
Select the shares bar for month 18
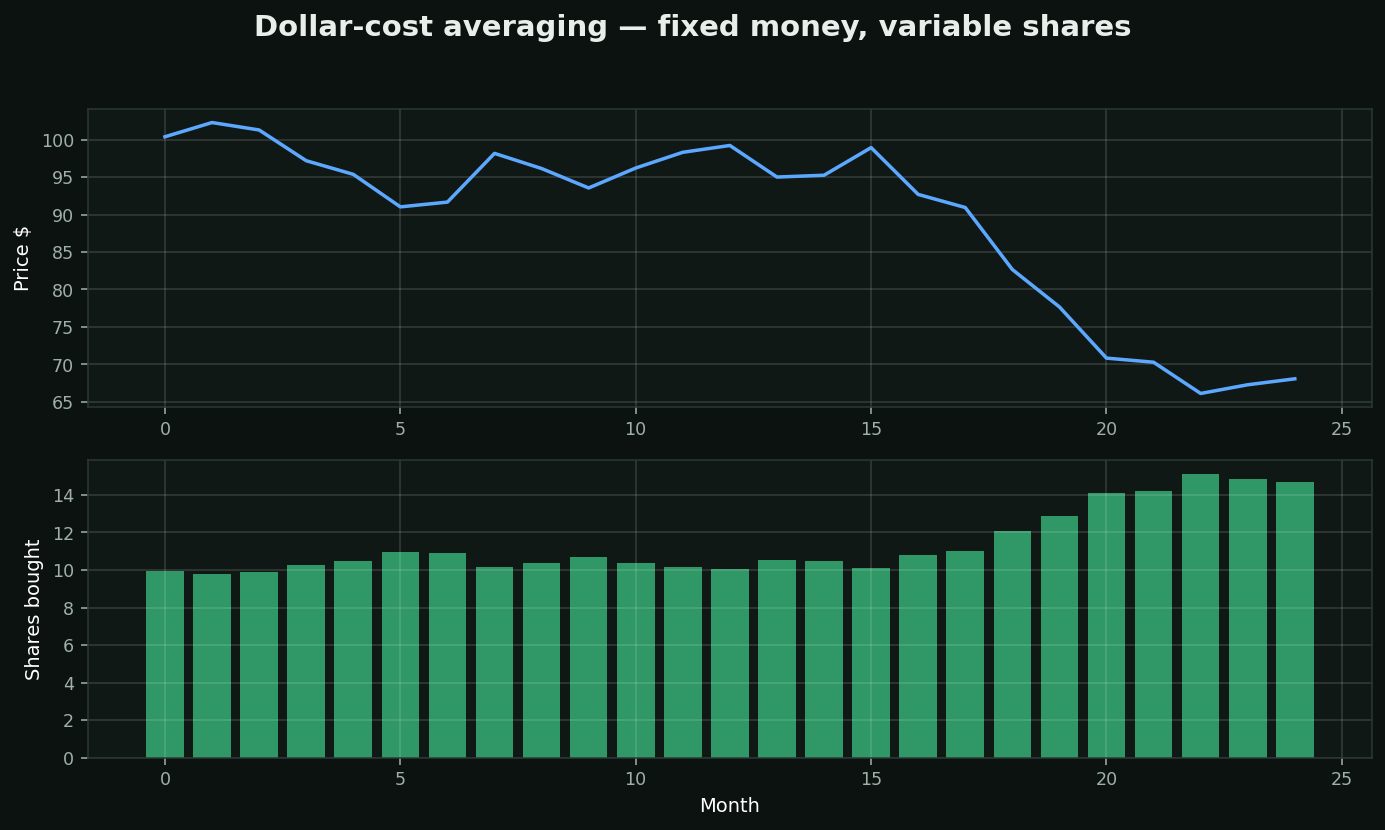click(1012, 644)
